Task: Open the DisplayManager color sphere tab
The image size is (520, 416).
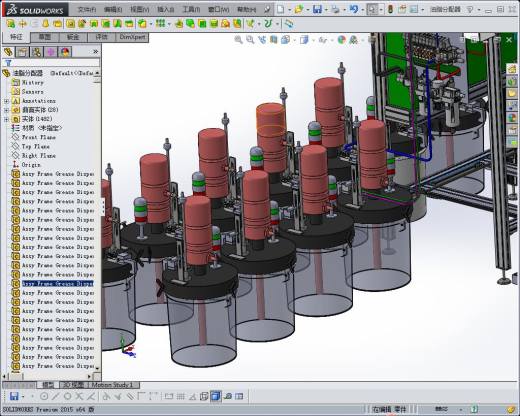Action: coord(65,52)
